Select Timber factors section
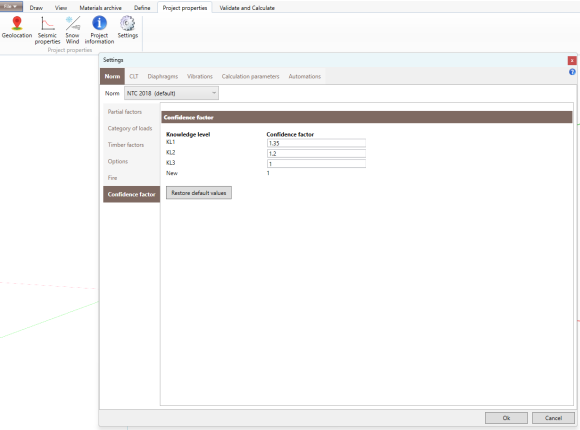Screen dimensions: 580x430 pyautogui.click(x=126, y=145)
